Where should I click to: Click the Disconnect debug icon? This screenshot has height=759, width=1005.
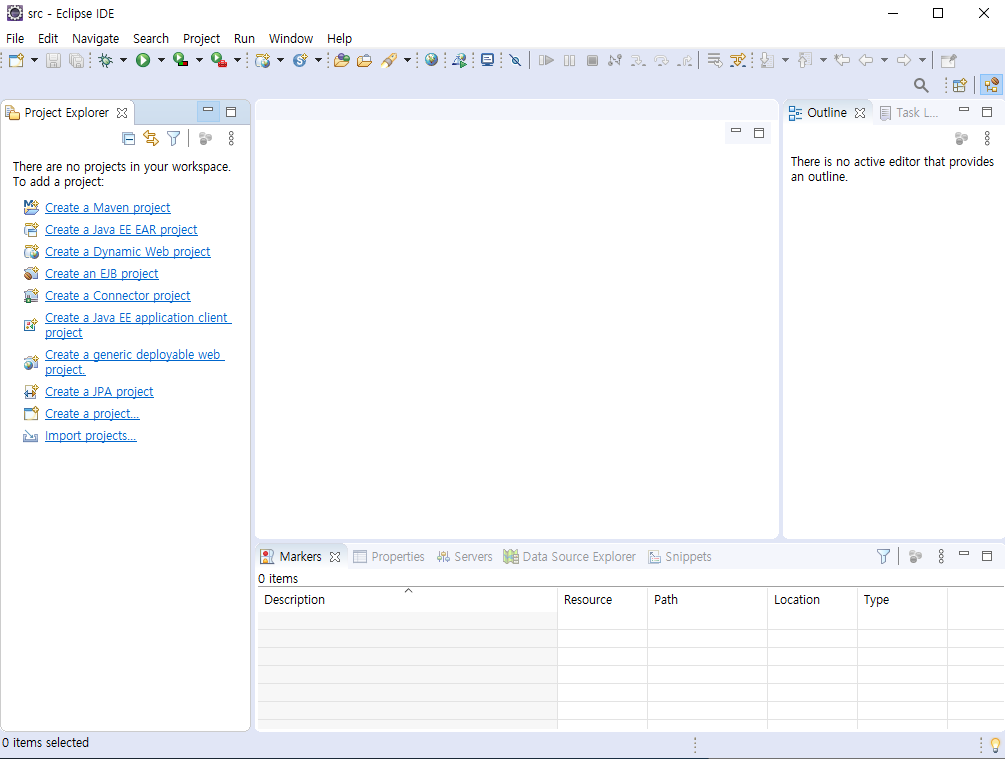pos(615,60)
